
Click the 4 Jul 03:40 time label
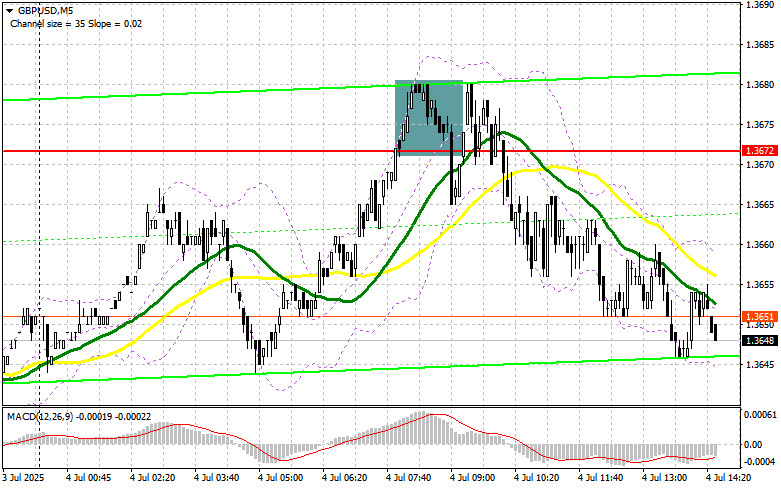pos(216,478)
